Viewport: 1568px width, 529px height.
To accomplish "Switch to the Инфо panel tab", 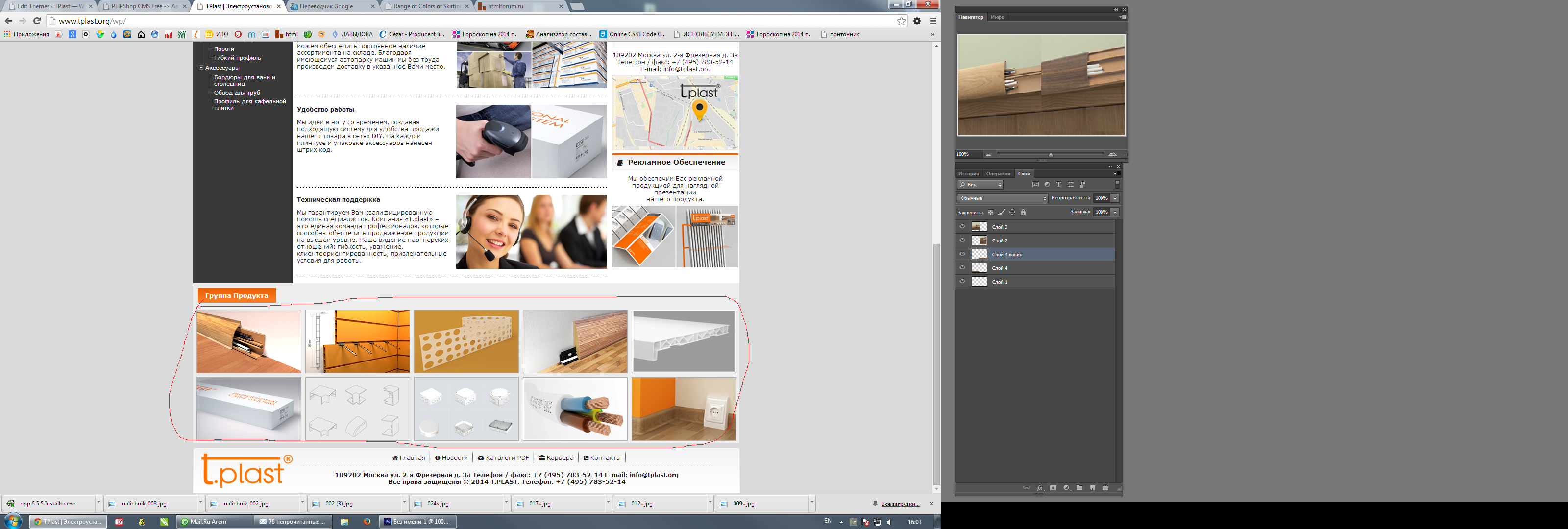I will pos(997,17).
